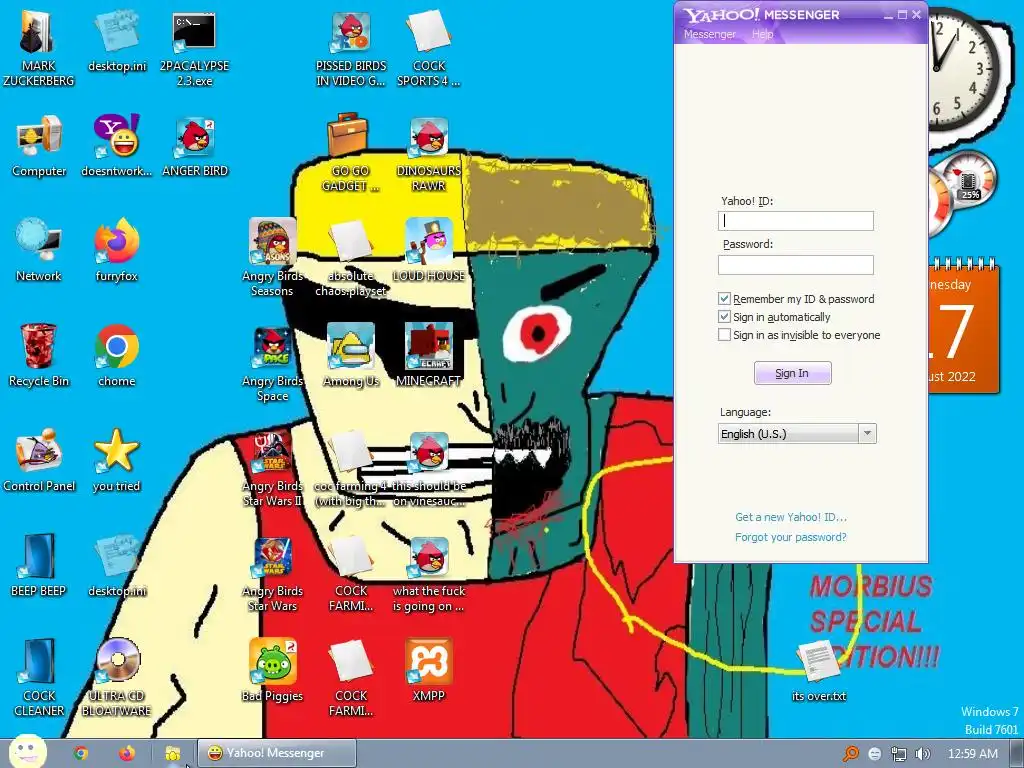Click the Start button on taskbar
This screenshot has width=1024, height=768.
27,752
